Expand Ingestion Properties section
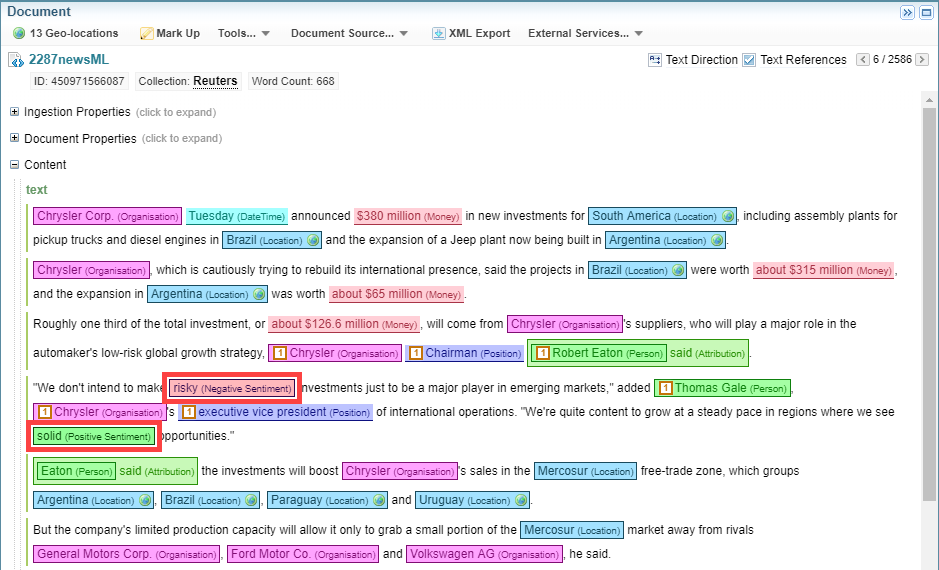This screenshot has height=570, width=939. (x=15, y=112)
